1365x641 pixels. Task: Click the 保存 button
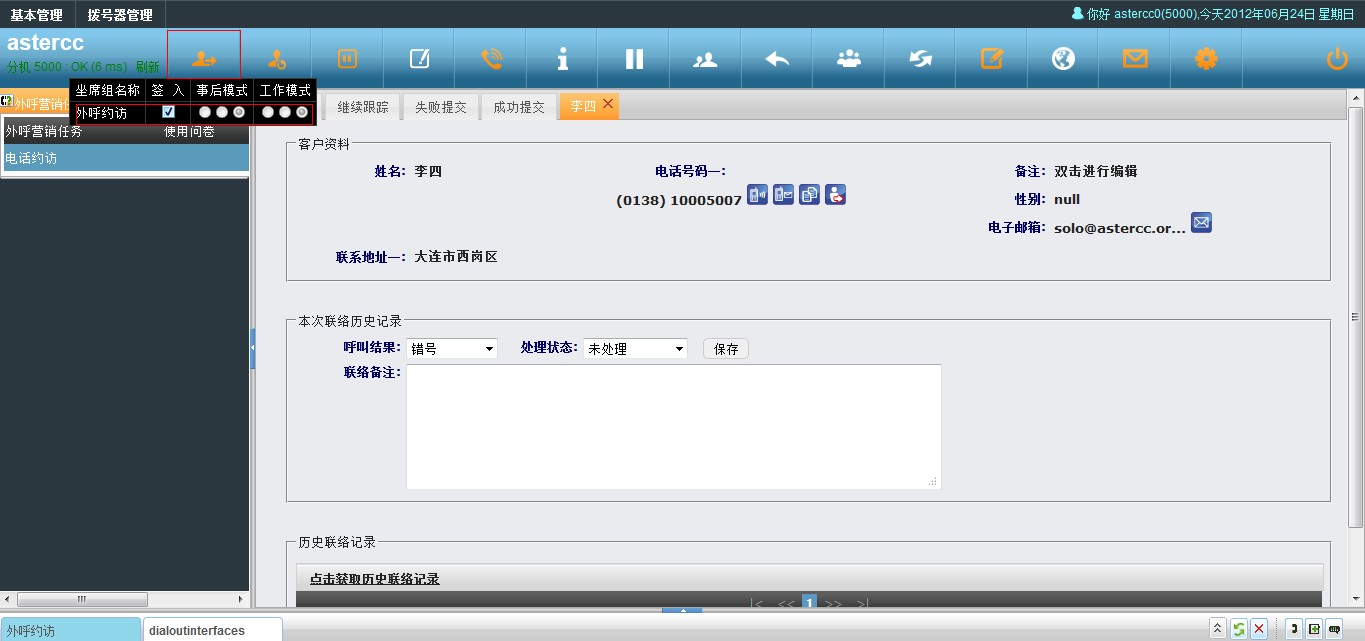(x=726, y=349)
